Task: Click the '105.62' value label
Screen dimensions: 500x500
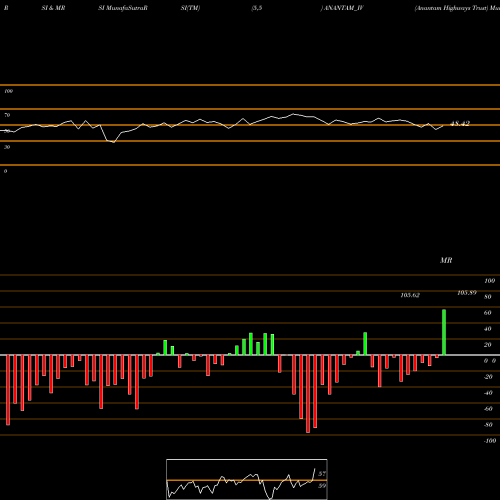Action: 410,295
